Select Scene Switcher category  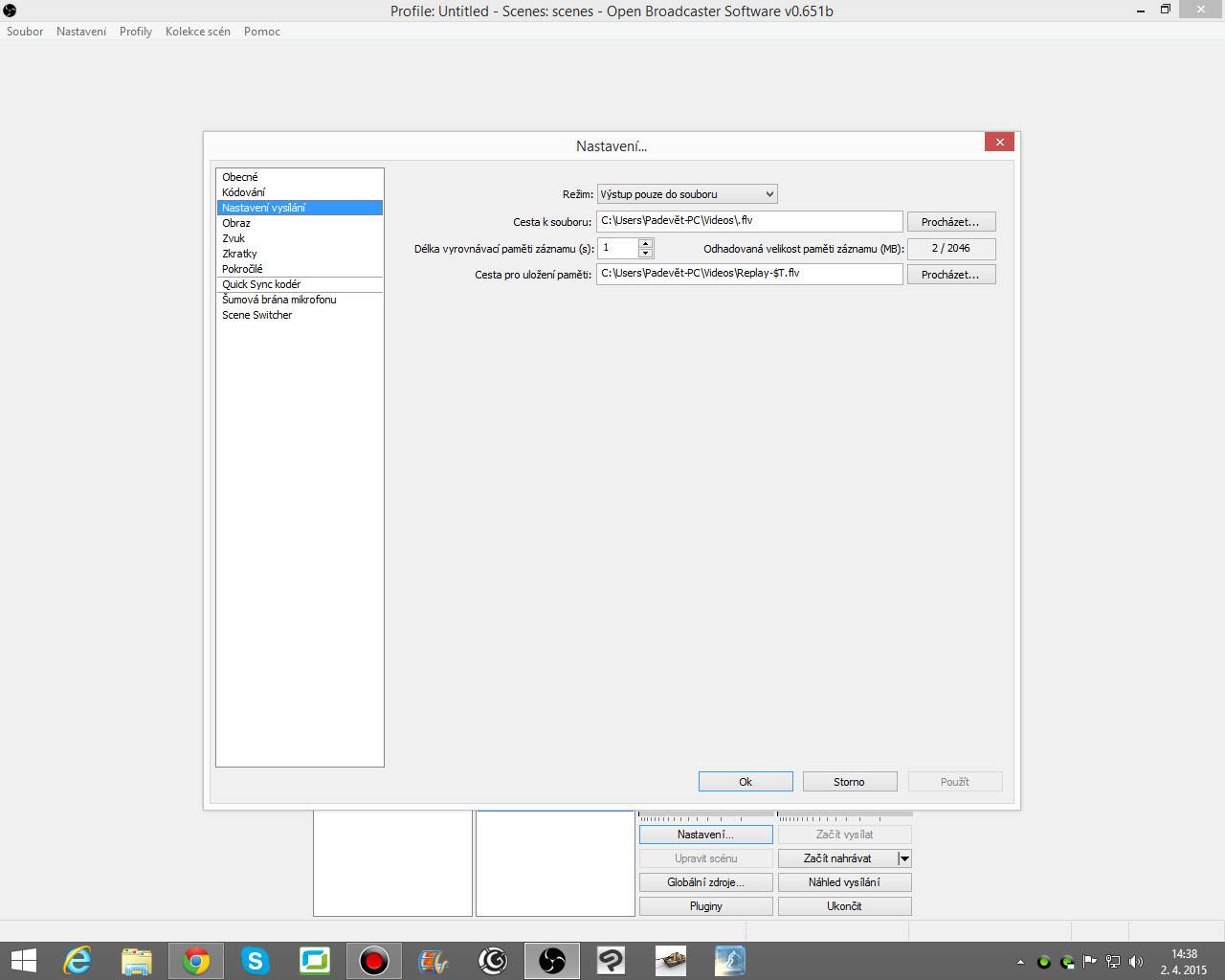click(x=300, y=315)
